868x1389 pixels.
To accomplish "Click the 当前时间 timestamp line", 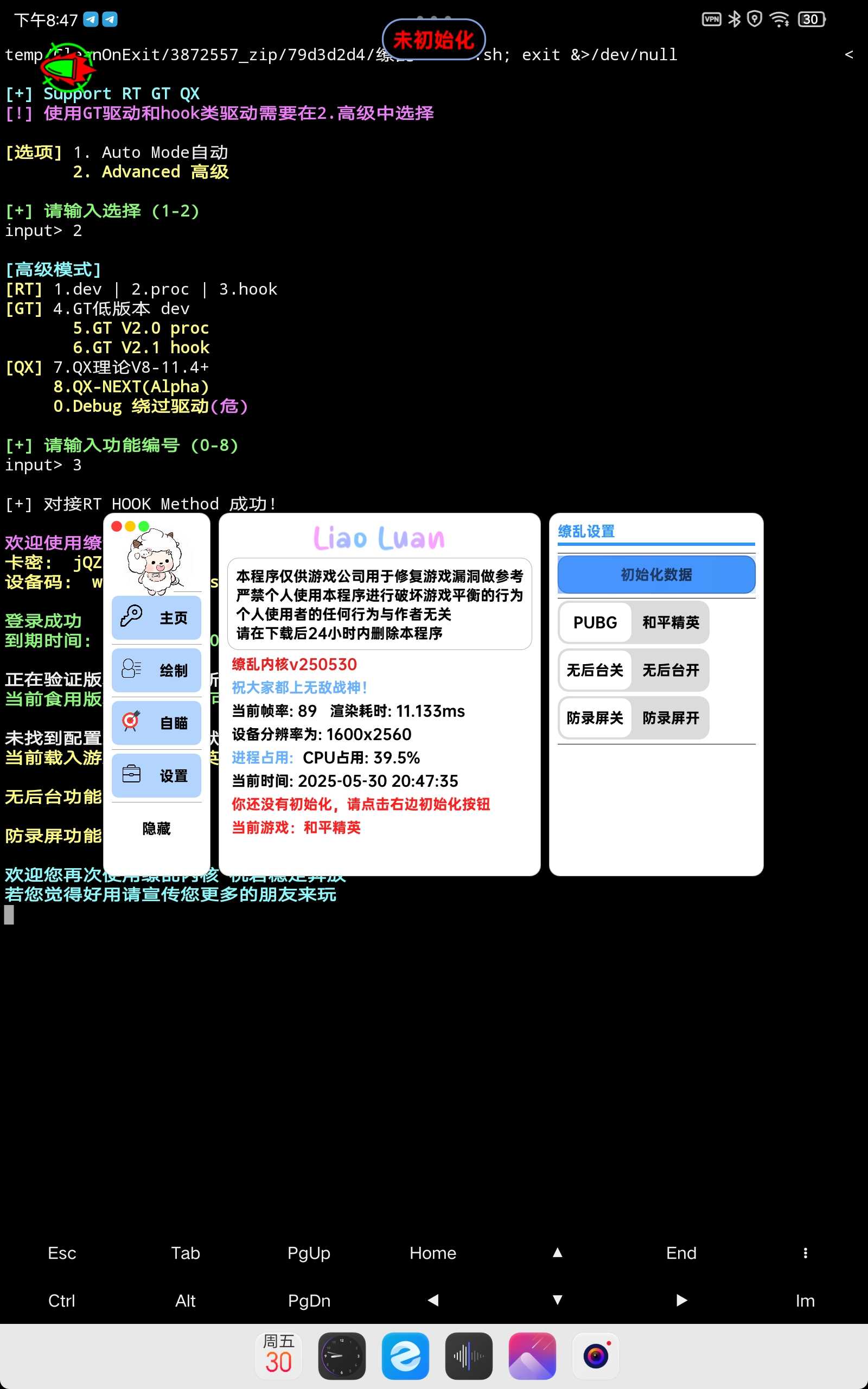I will pos(345,781).
